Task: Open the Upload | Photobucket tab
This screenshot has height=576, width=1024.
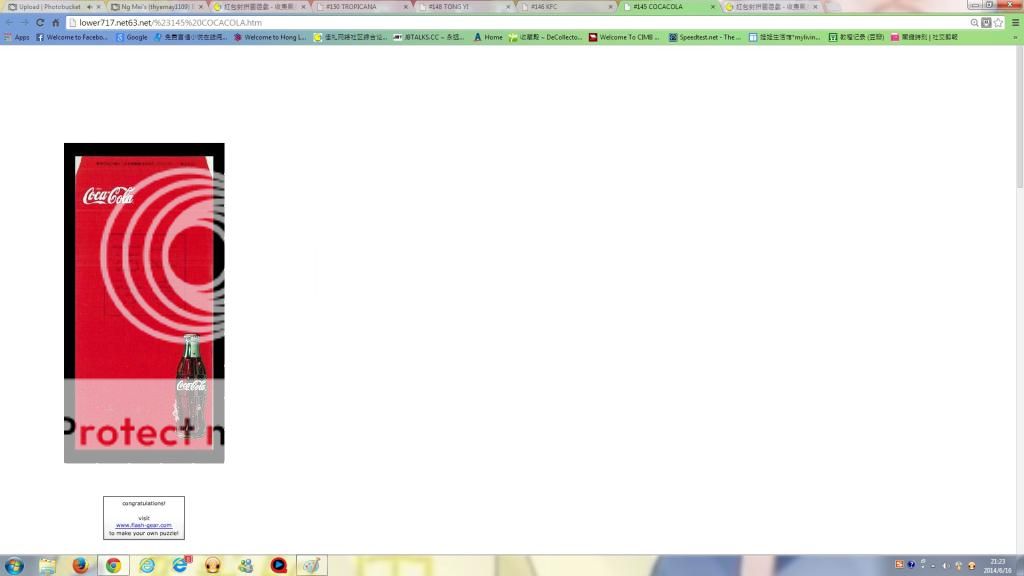Action: [x=50, y=7]
